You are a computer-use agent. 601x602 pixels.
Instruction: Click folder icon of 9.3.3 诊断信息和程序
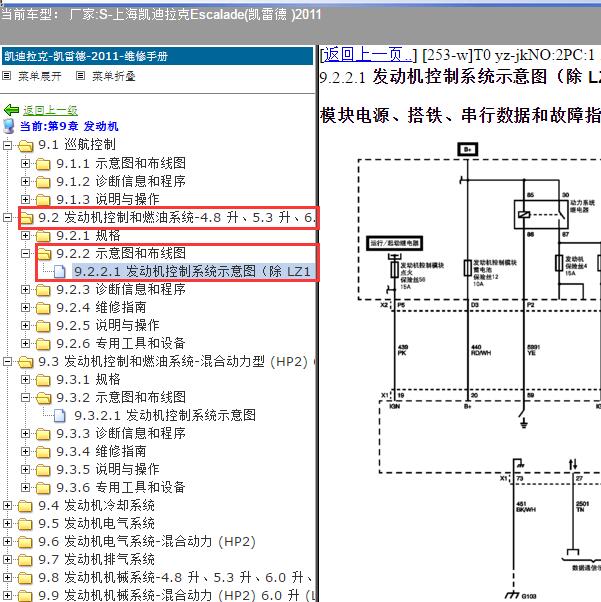pos(43,434)
